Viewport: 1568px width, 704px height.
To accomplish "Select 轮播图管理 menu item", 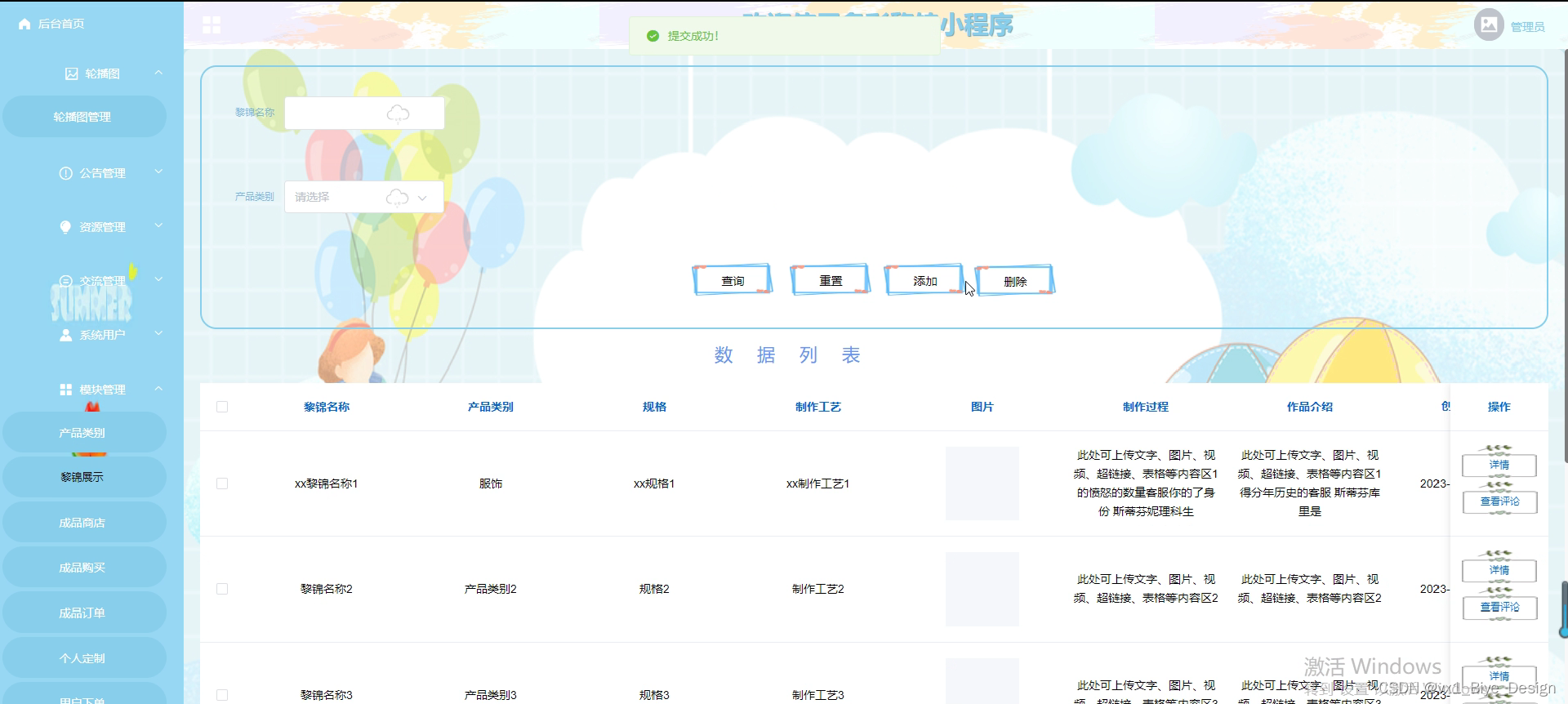I will 83,117.
